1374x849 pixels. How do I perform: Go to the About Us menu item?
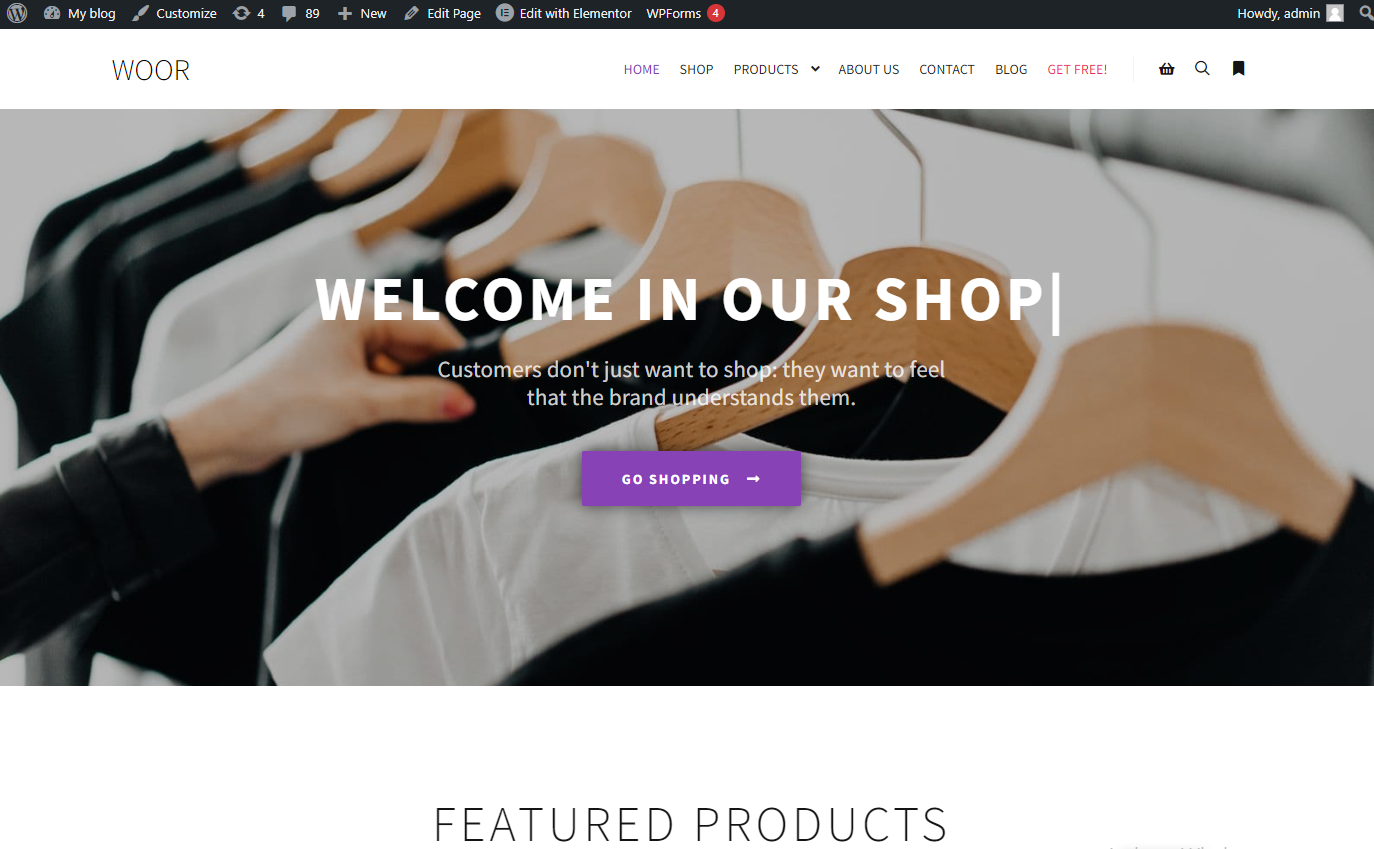(x=868, y=69)
